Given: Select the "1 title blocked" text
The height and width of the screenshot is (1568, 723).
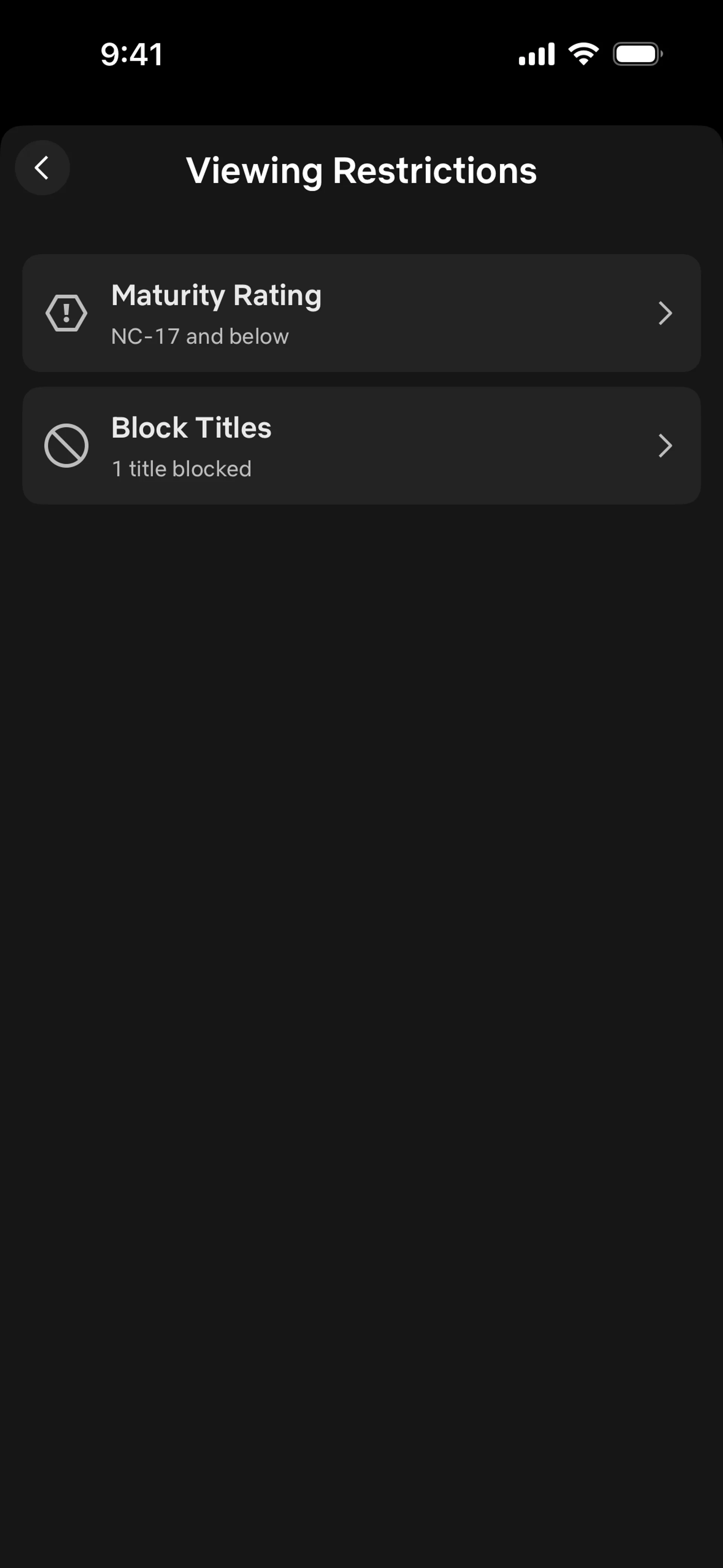Looking at the screenshot, I should tap(182, 469).
